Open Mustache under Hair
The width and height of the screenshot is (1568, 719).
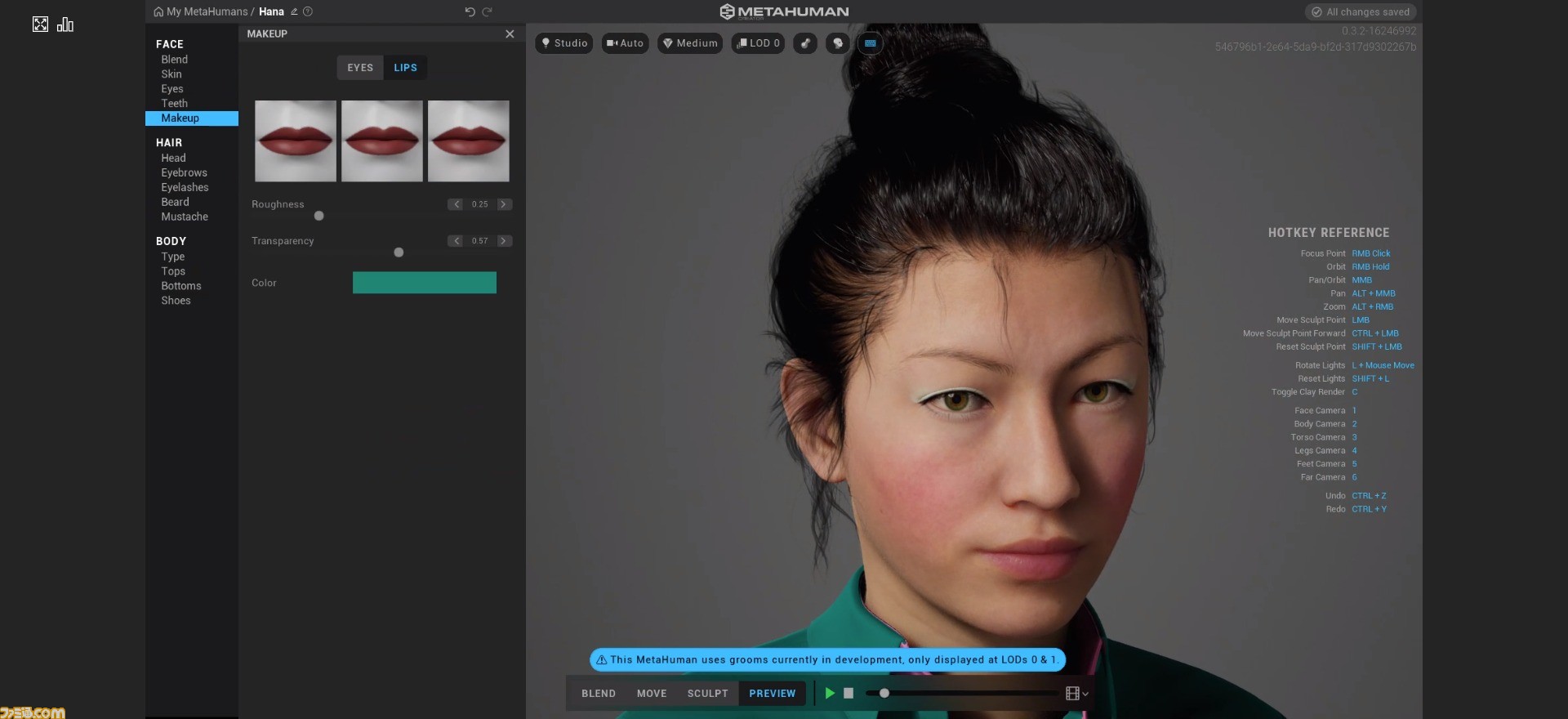point(185,217)
